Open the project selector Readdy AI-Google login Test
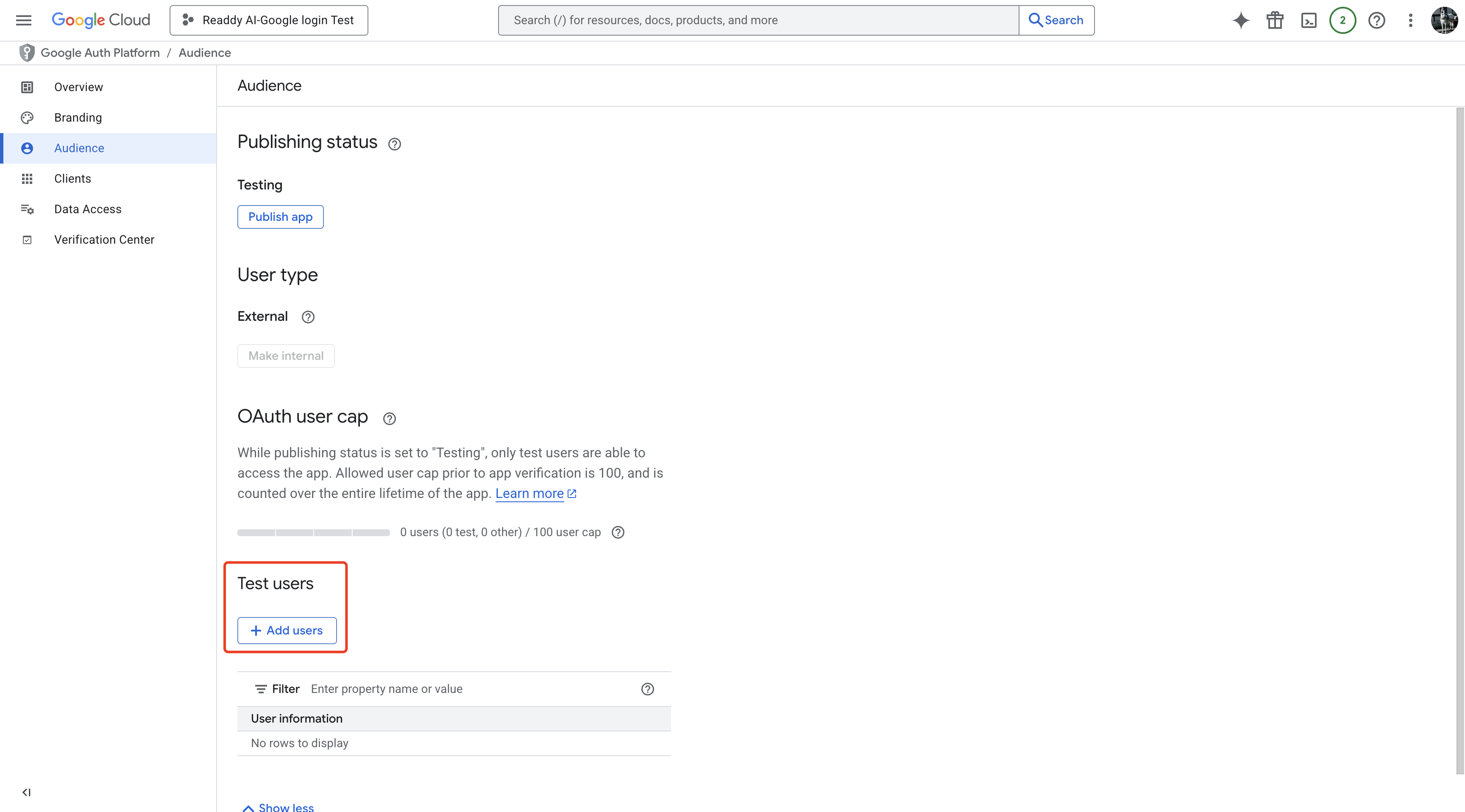The image size is (1465, 812). (268, 20)
